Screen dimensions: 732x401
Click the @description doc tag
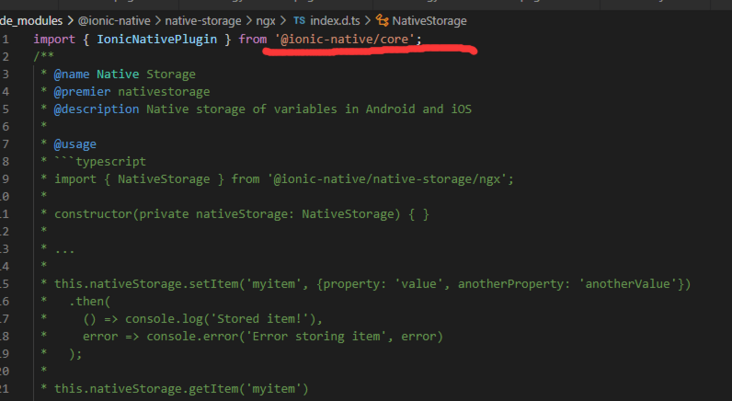tap(96, 109)
